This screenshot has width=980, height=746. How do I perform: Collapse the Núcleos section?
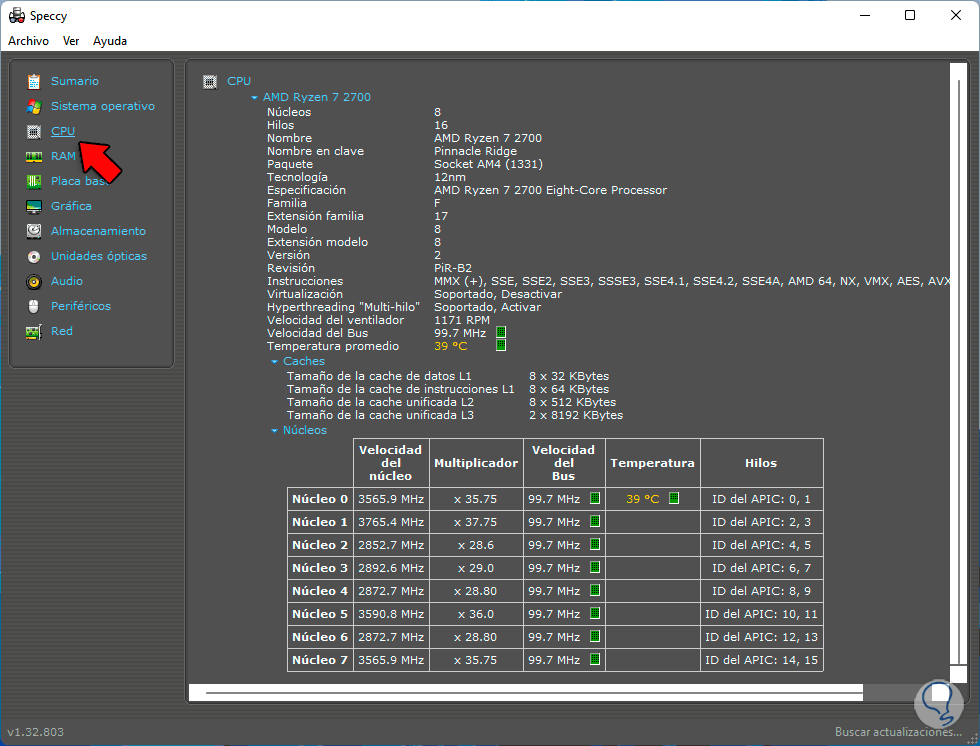(x=275, y=431)
